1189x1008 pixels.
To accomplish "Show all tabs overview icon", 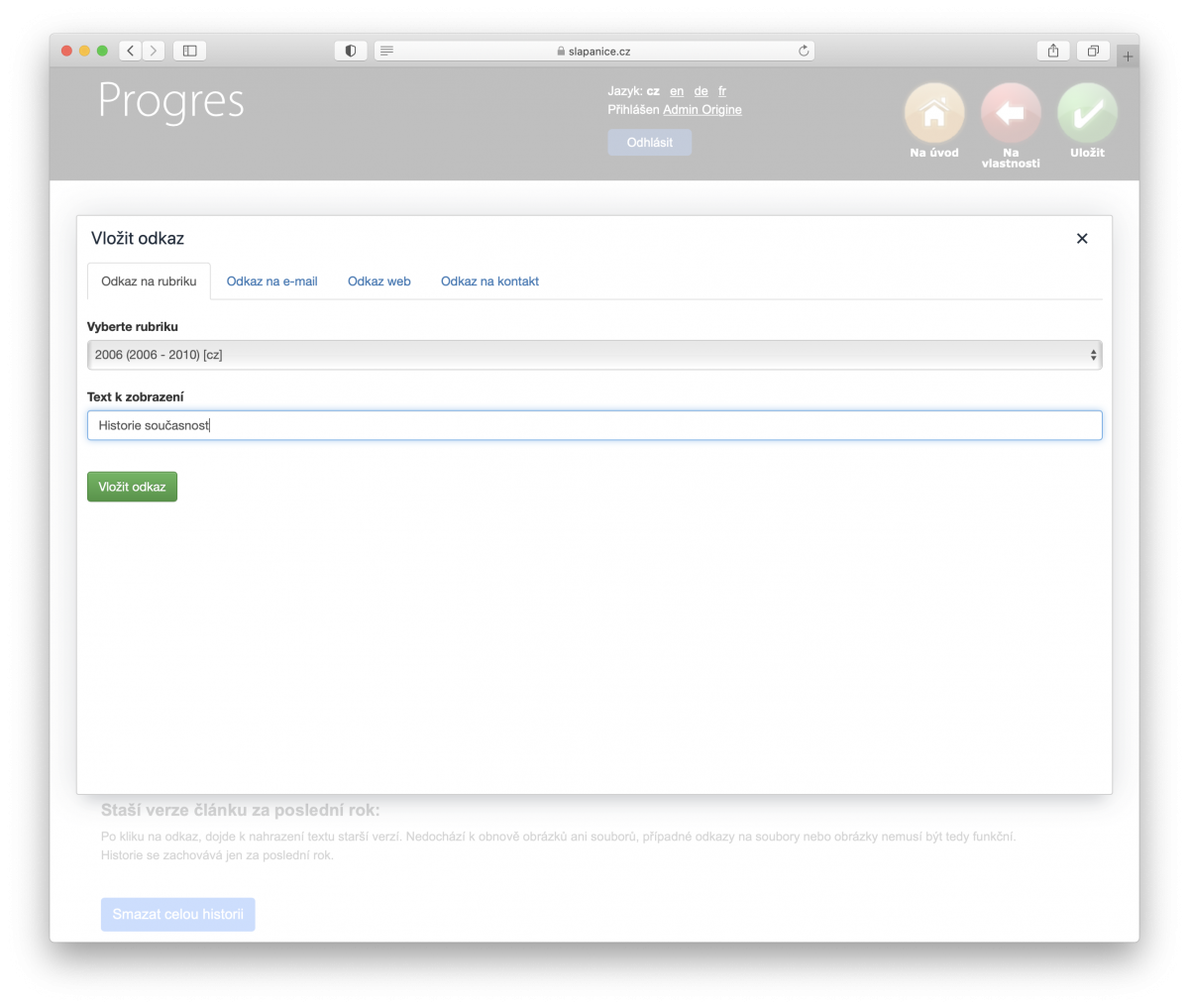I will click(1093, 51).
